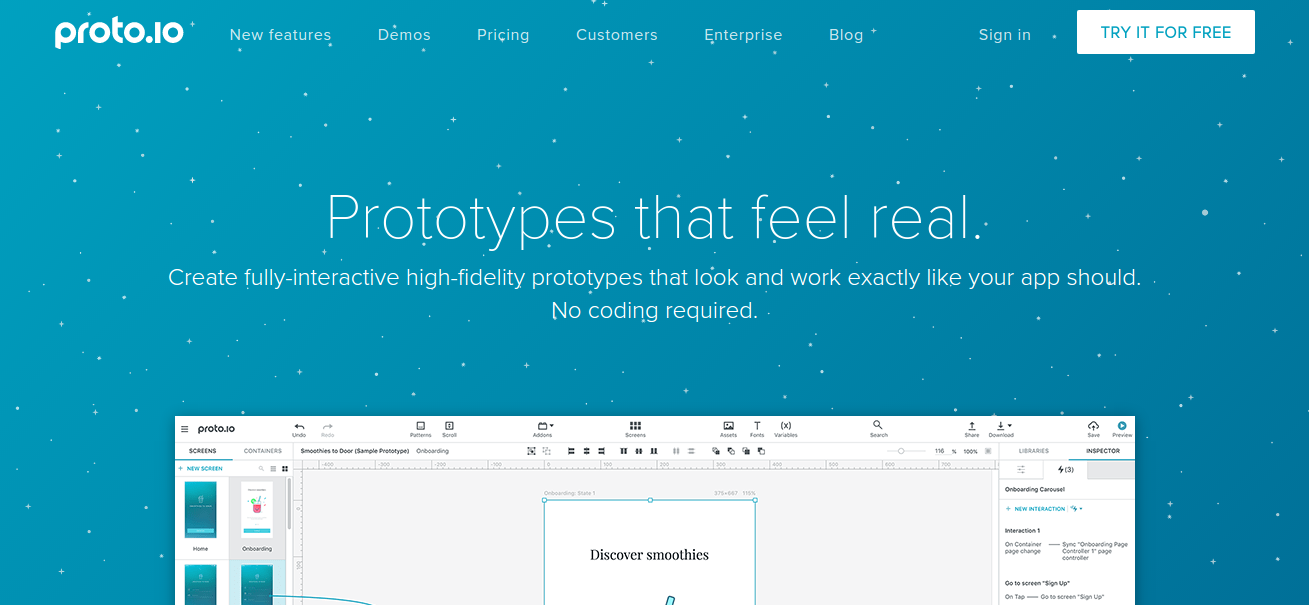This screenshot has width=1309, height=605.
Task: Click the Onboarding breadcrumb beside the project name
Action: coord(432,451)
